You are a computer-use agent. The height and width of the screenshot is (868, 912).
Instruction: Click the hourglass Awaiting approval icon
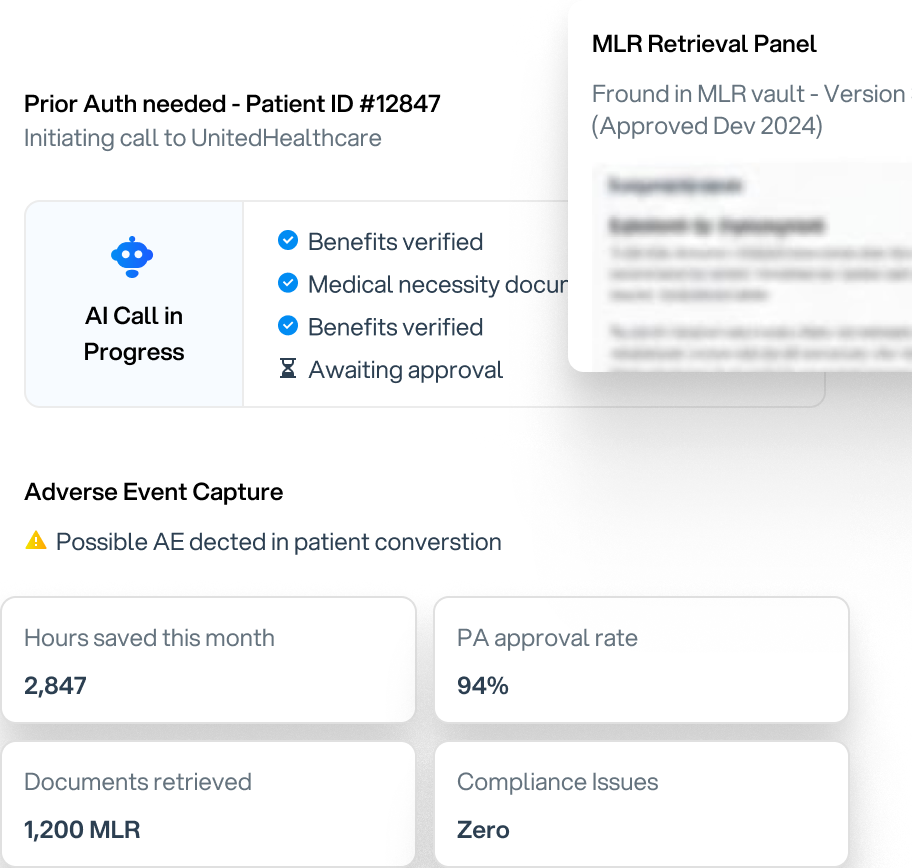288,368
